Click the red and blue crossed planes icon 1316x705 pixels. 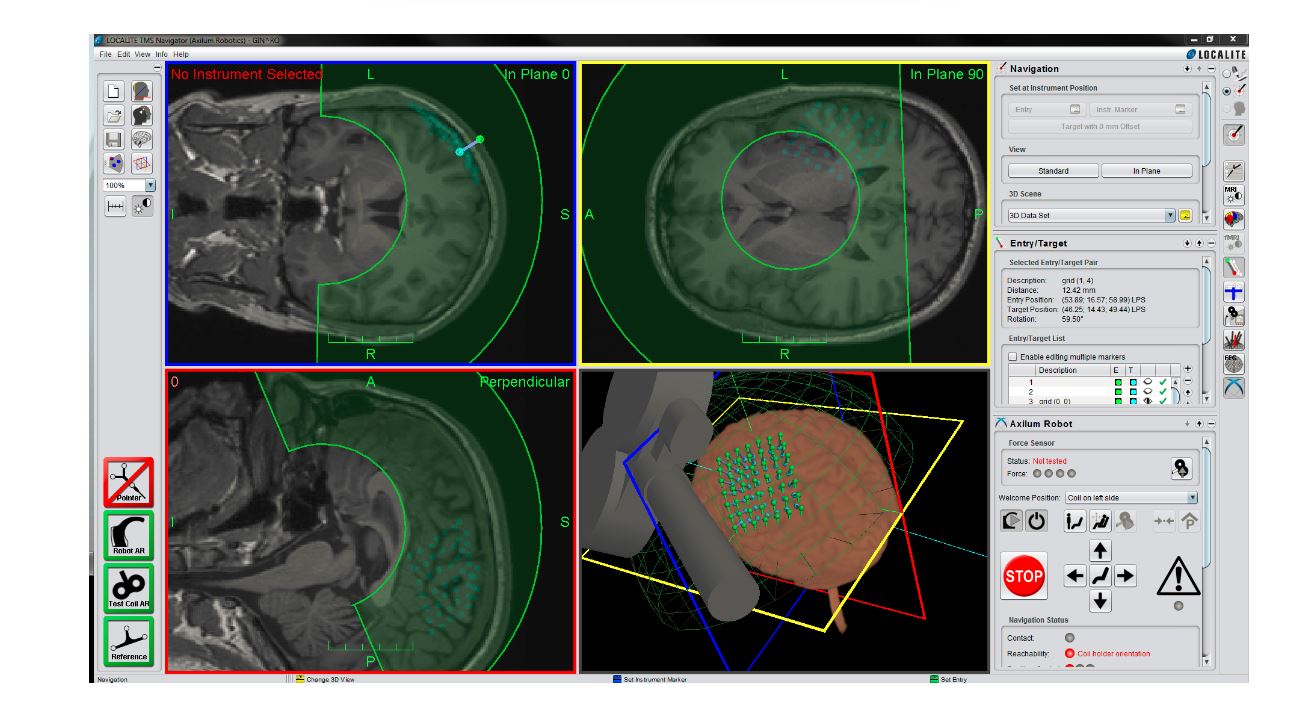click(x=142, y=163)
